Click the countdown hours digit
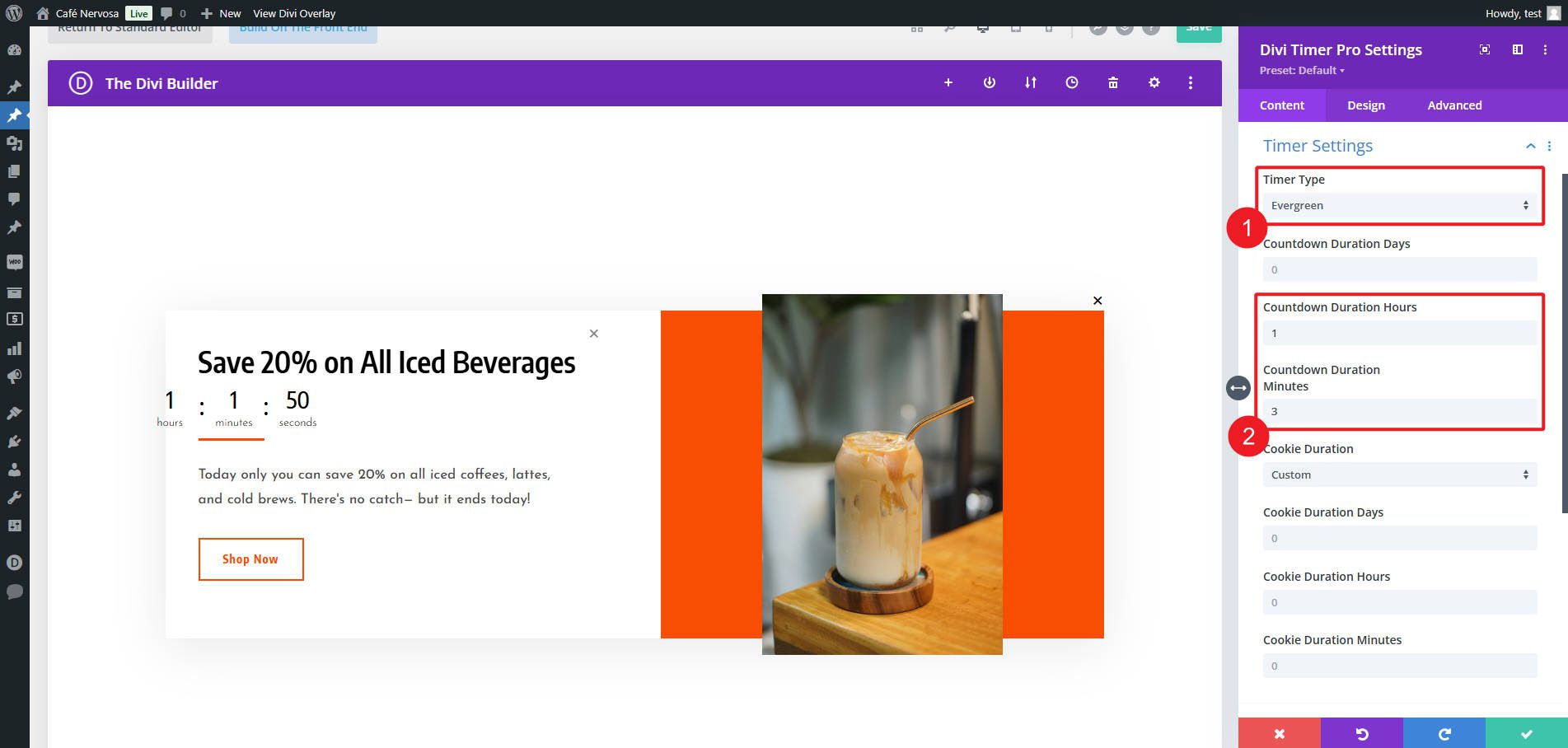This screenshot has width=1568, height=748. [x=170, y=400]
